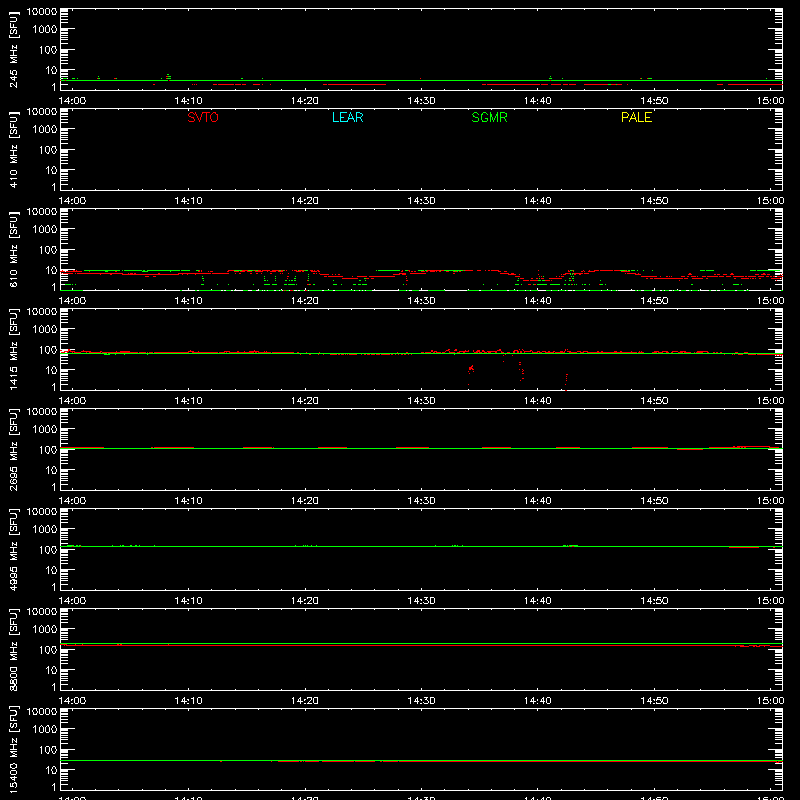Click 14:30 tick label below 1415 MHz panel

tap(421, 401)
